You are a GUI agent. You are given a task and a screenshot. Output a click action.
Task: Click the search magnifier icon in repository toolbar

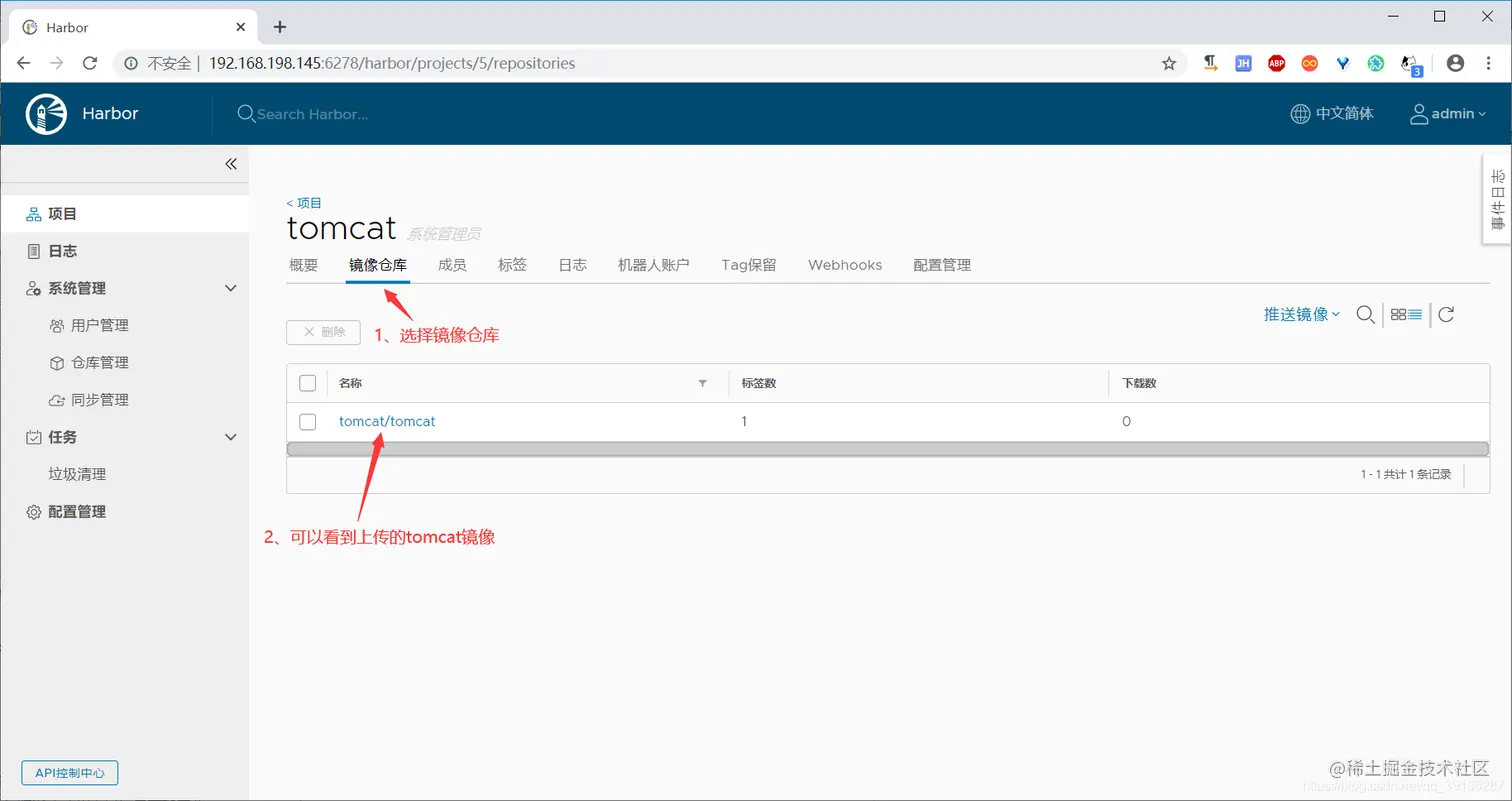(1365, 314)
